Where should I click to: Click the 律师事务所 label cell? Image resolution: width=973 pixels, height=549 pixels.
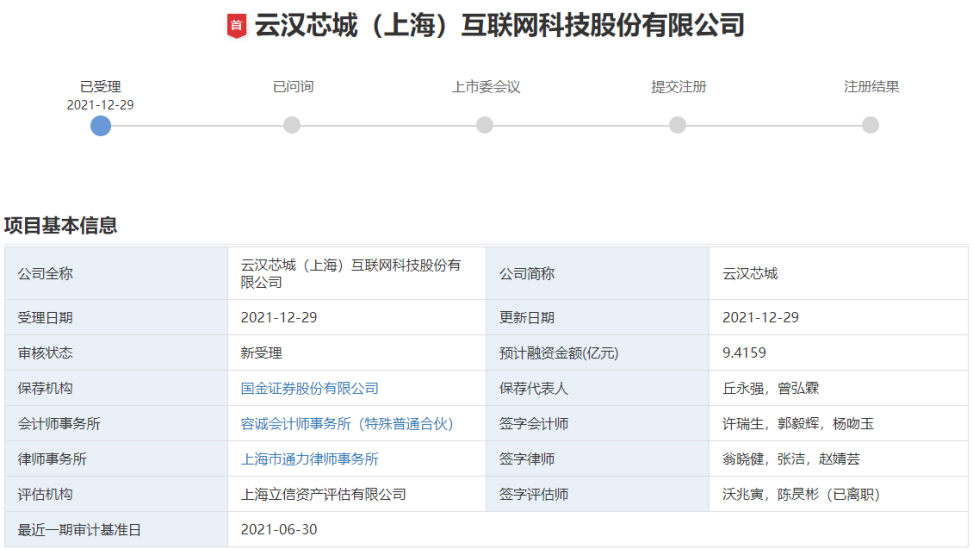tap(116, 459)
